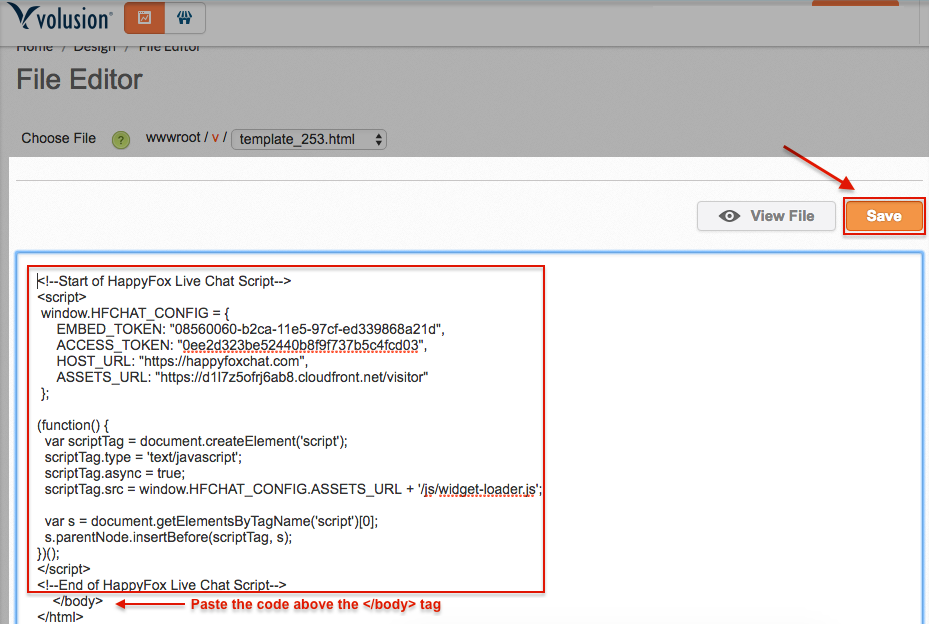This screenshot has height=624, width=929.
Task: Click the 'Start of HappyFox Live Chat Script' comment line
Action: 164,281
